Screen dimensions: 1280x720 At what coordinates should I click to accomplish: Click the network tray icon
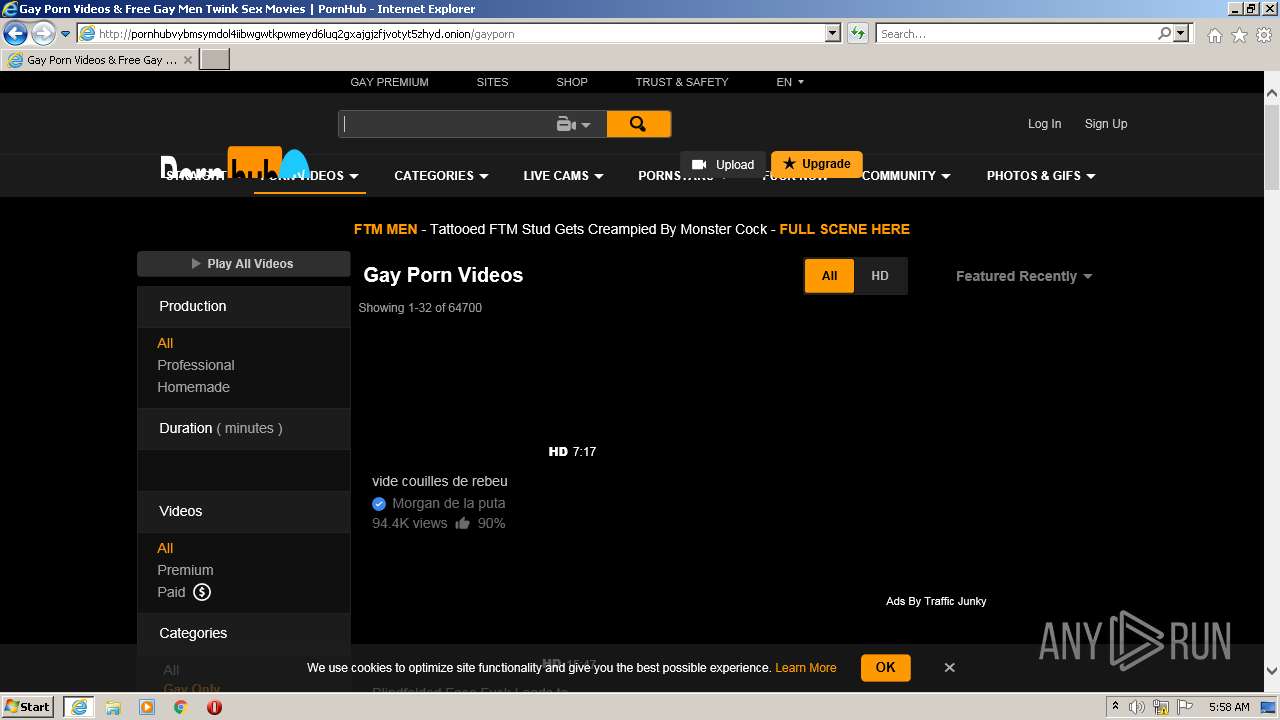[1161, 707]
